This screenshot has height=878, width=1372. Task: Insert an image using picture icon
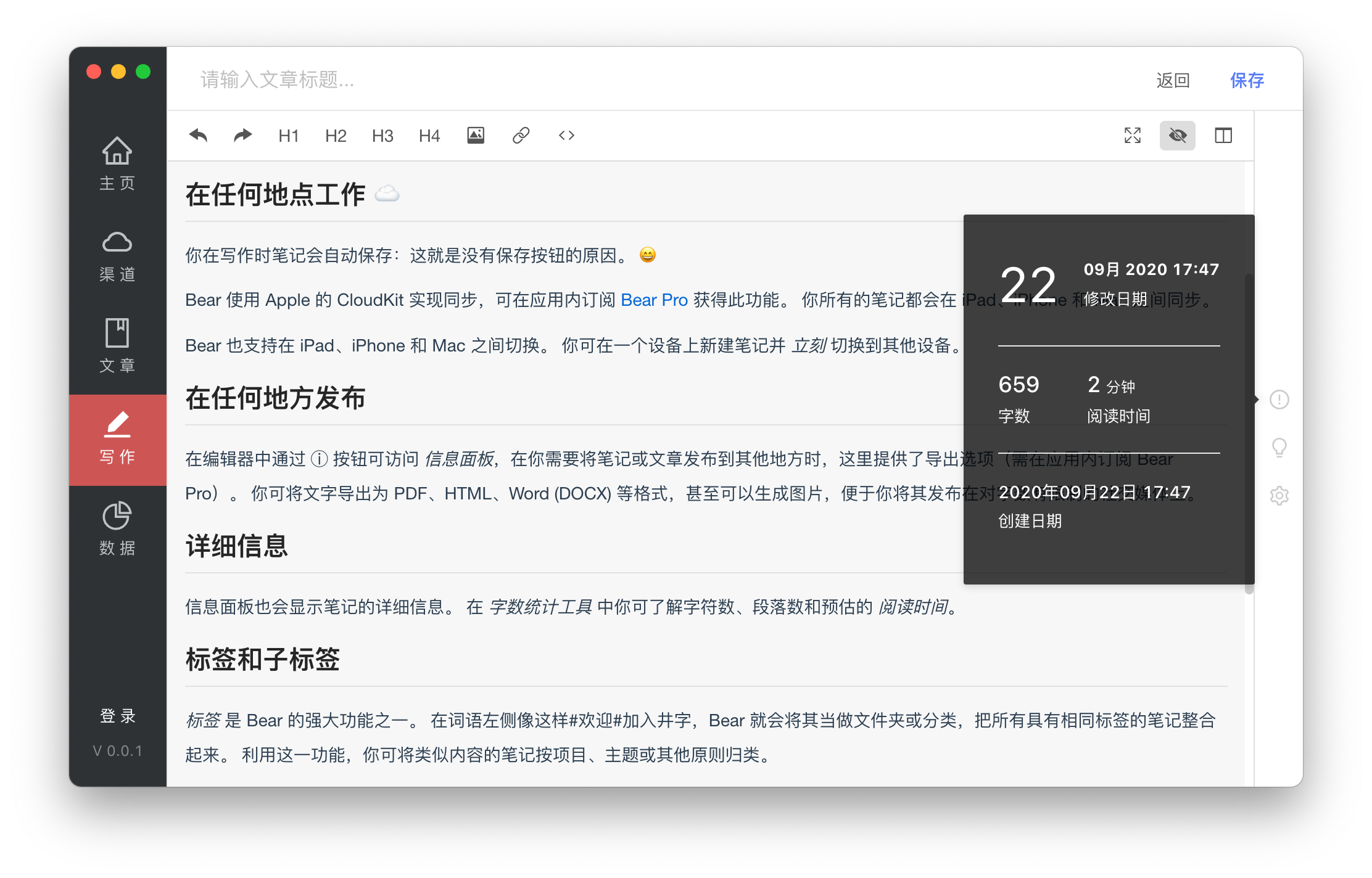pos(476,135)
